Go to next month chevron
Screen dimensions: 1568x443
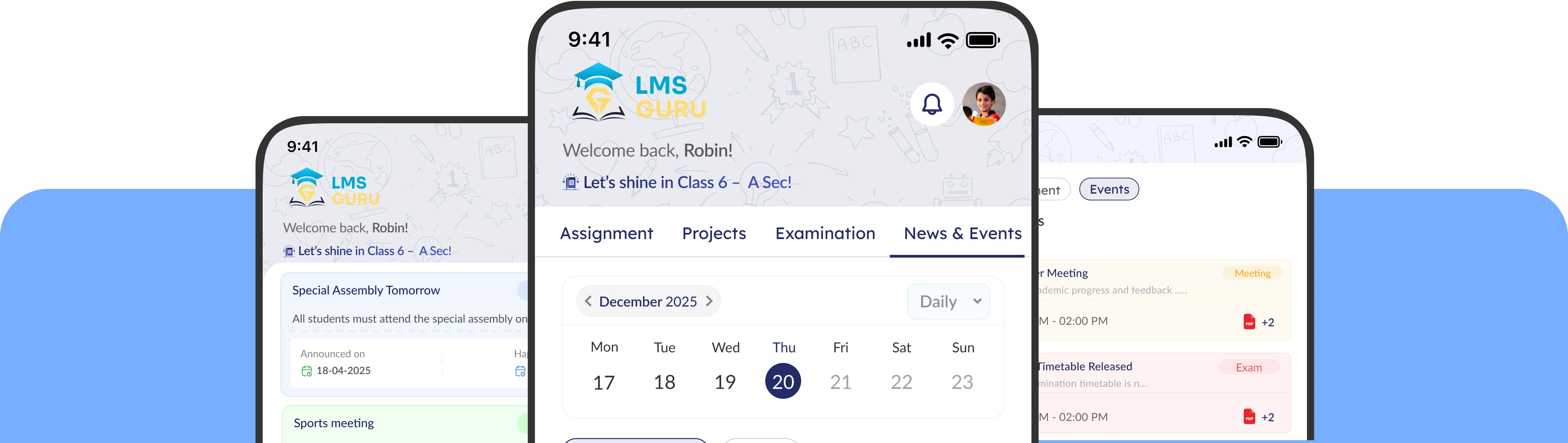click(x=709, y=301)
